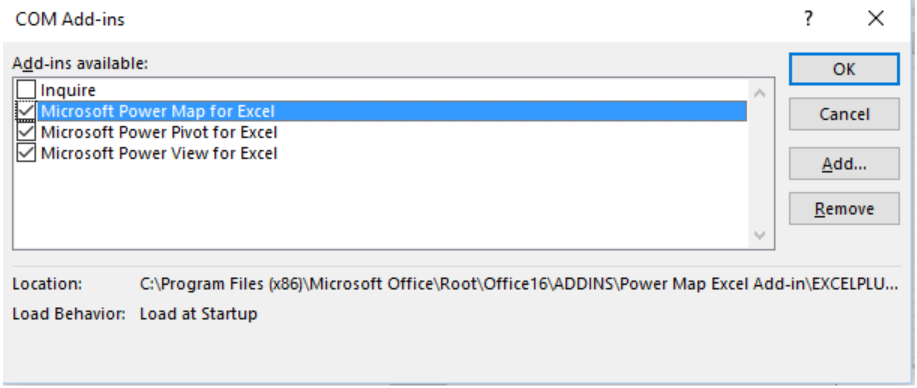The height and width of the screenshot is (388, 917).
Task: Click the list scroll up arrow
Action: coord(760,92)
